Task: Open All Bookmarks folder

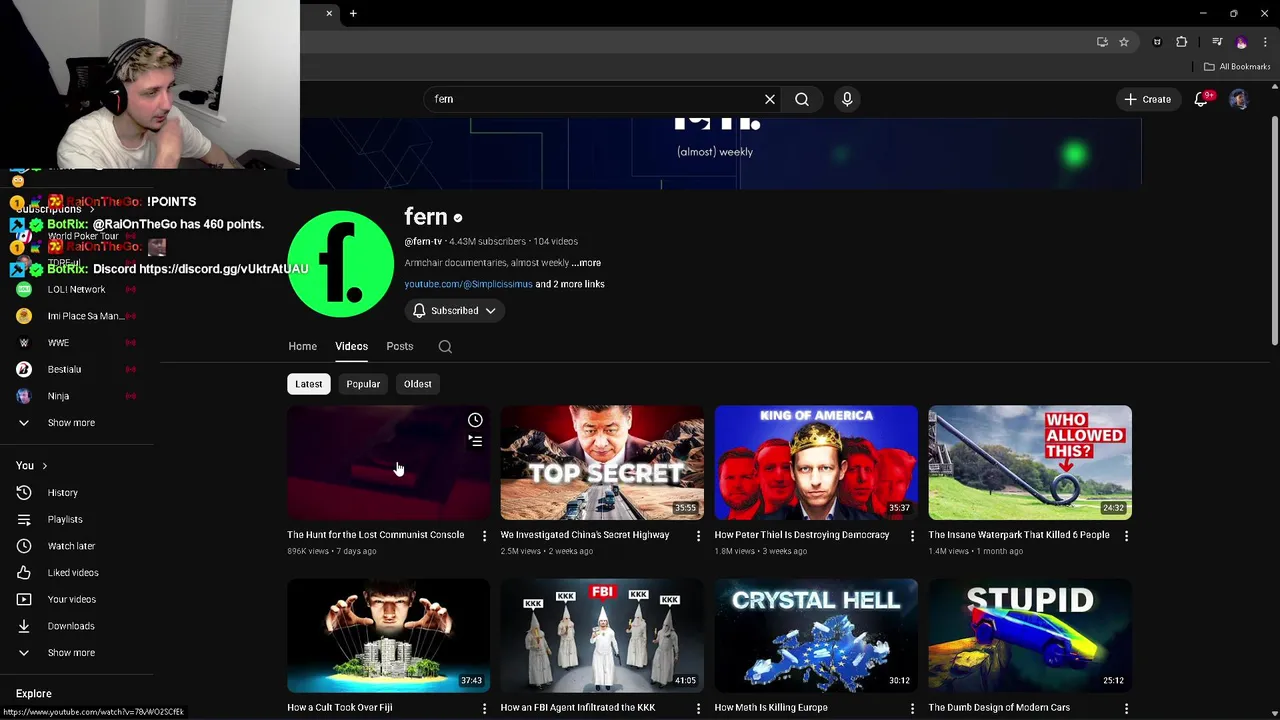Action: coord(1237,67)
